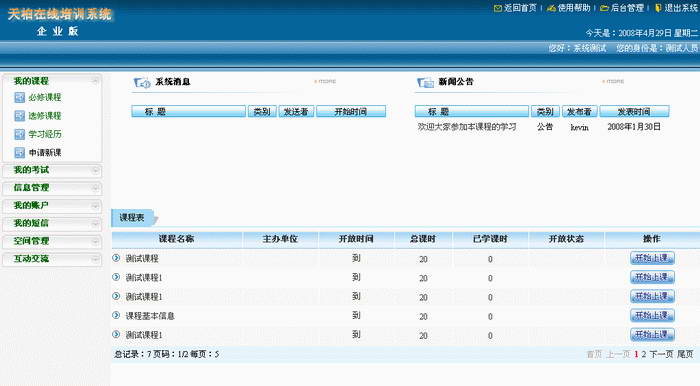Select page 1 in pagination
This screenshot has width=700, height=386.
636,354
